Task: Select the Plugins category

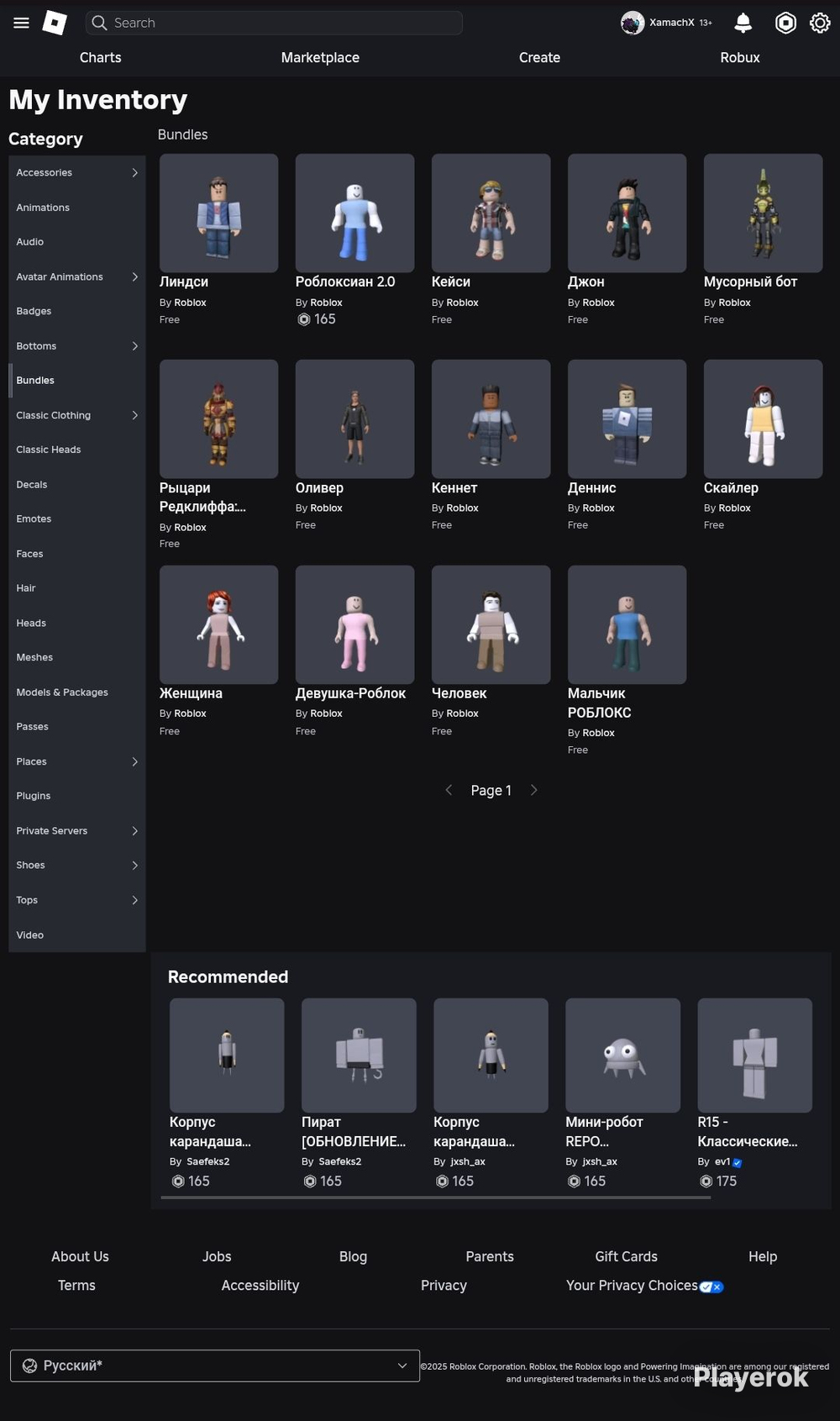Action: point(77,796)
